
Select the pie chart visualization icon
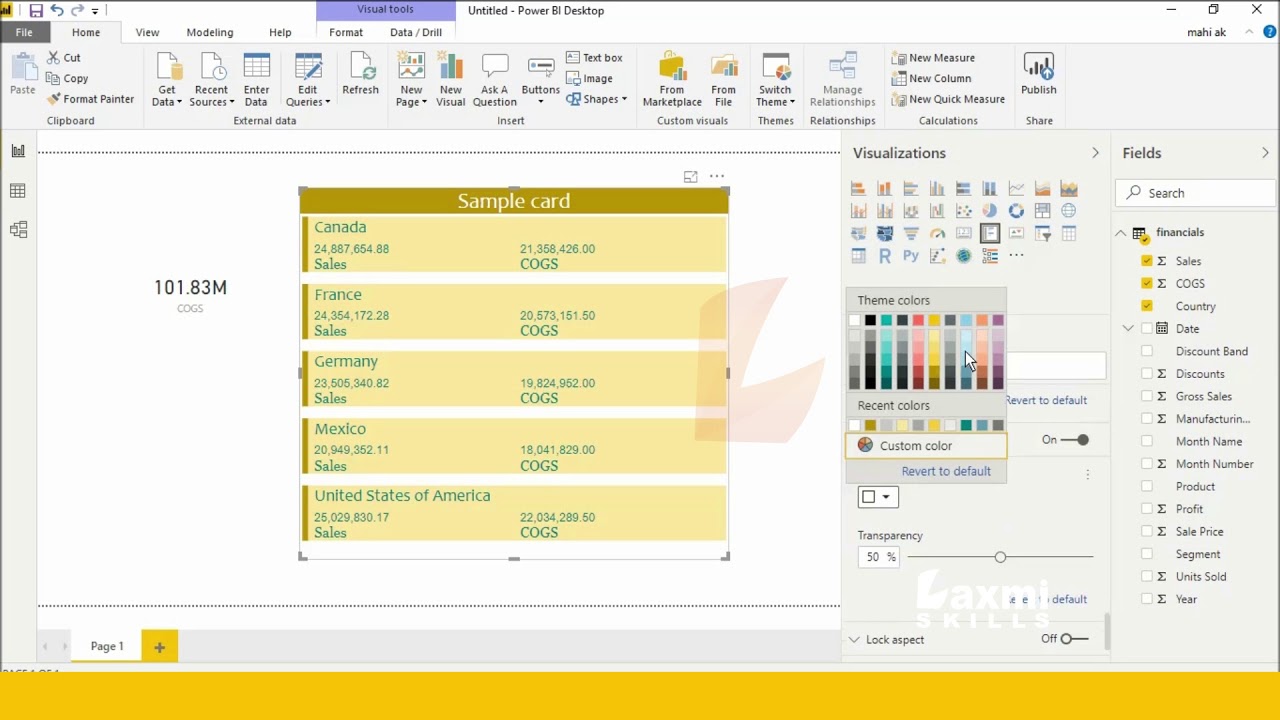[990, 210]
